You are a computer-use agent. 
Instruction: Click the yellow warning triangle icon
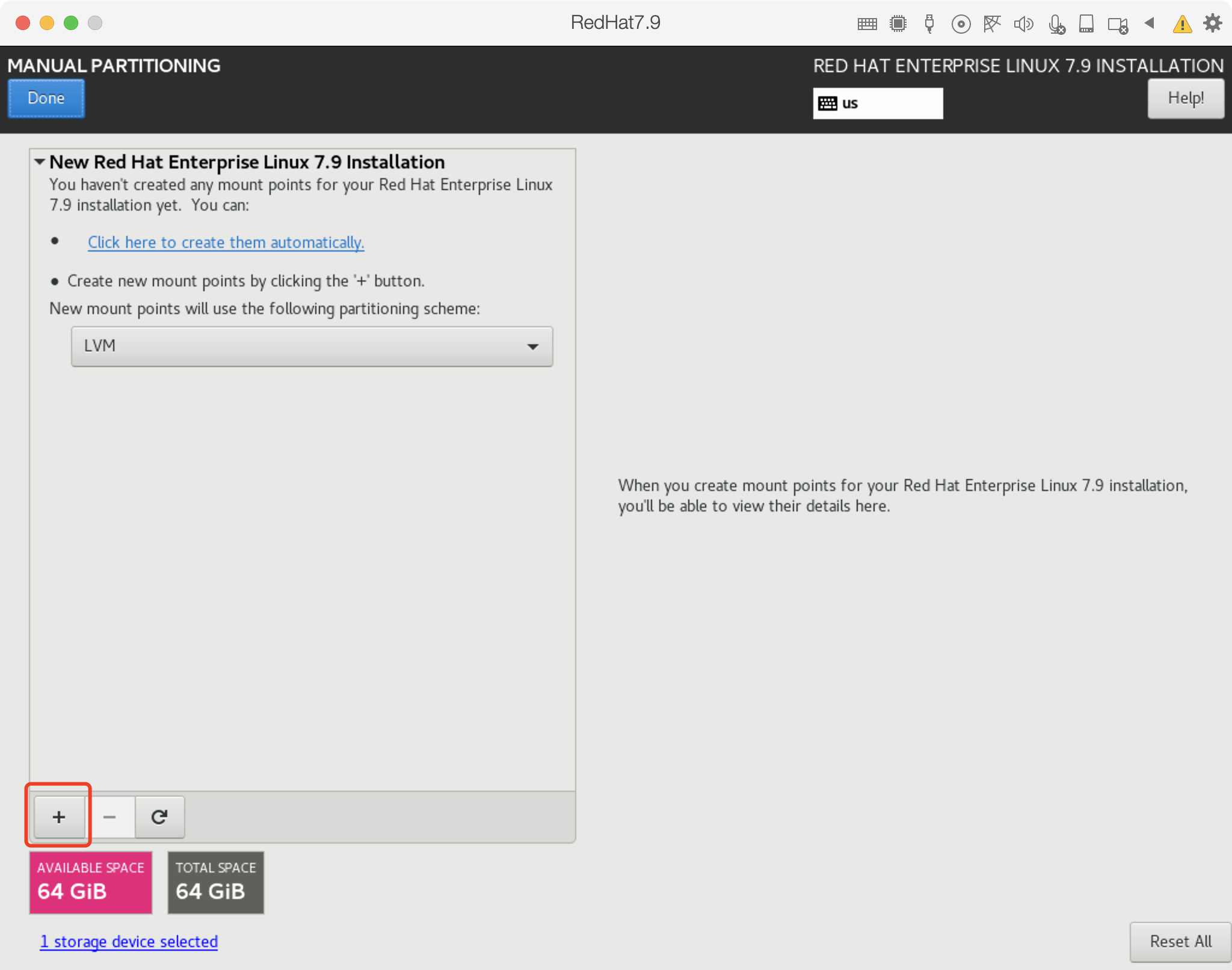[1182, 24]
